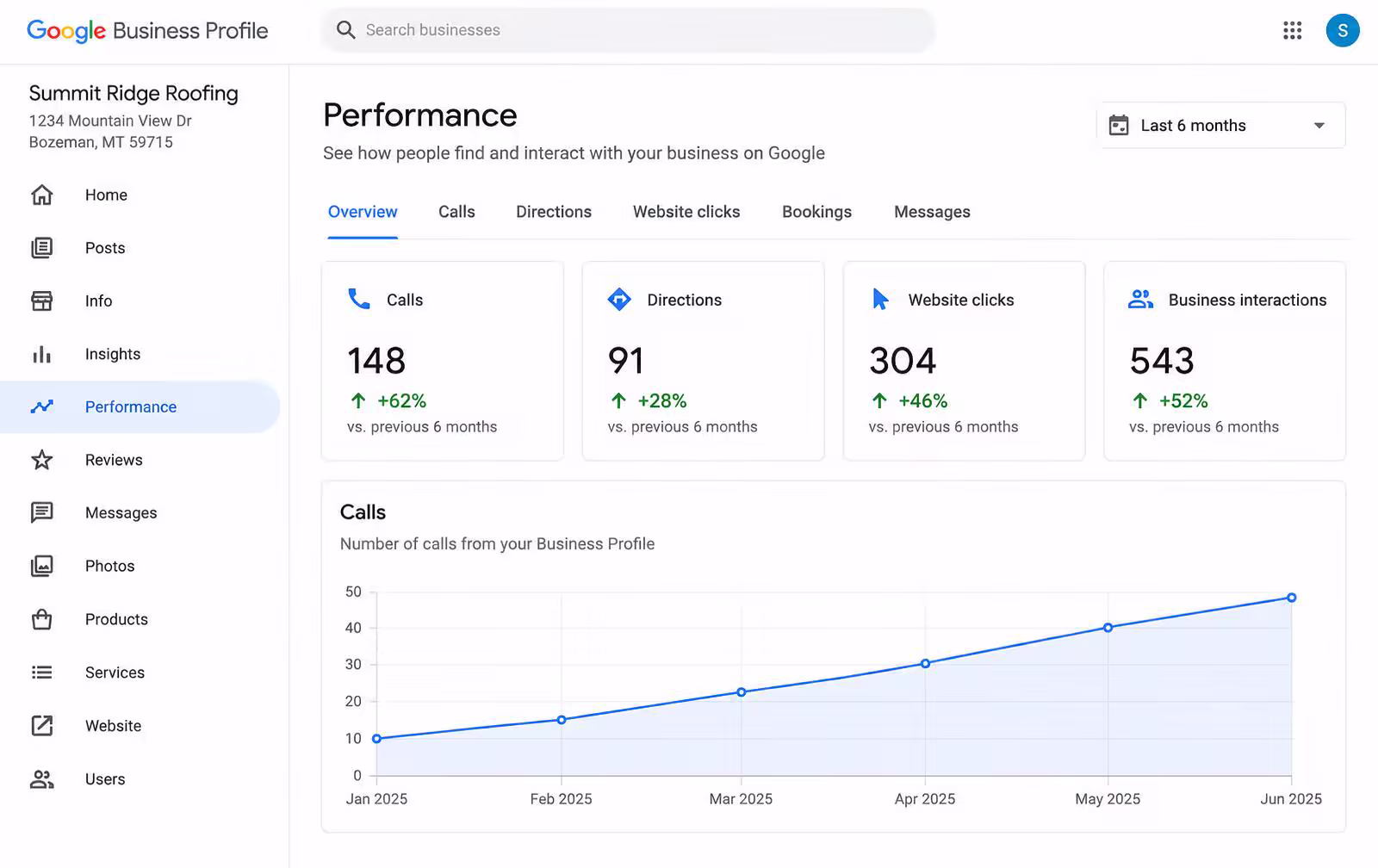1378x868 pixels.
Task: Click the Google Business Profile logo
Action: click(x=147, y=31)
